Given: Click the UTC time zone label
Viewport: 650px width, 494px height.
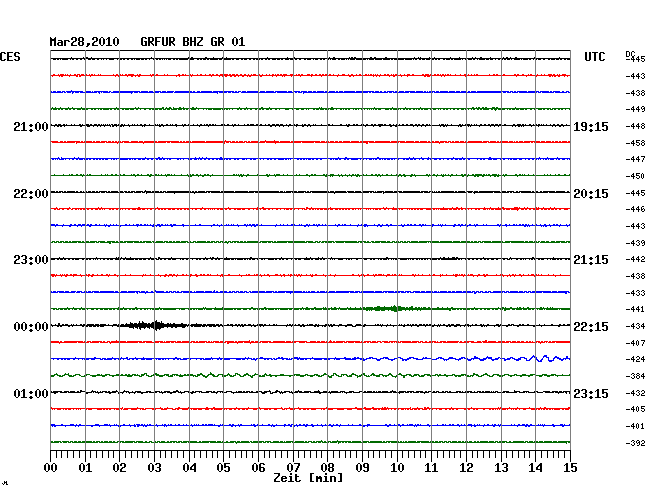Looking at the screenshot, I should tap(594, 57).
